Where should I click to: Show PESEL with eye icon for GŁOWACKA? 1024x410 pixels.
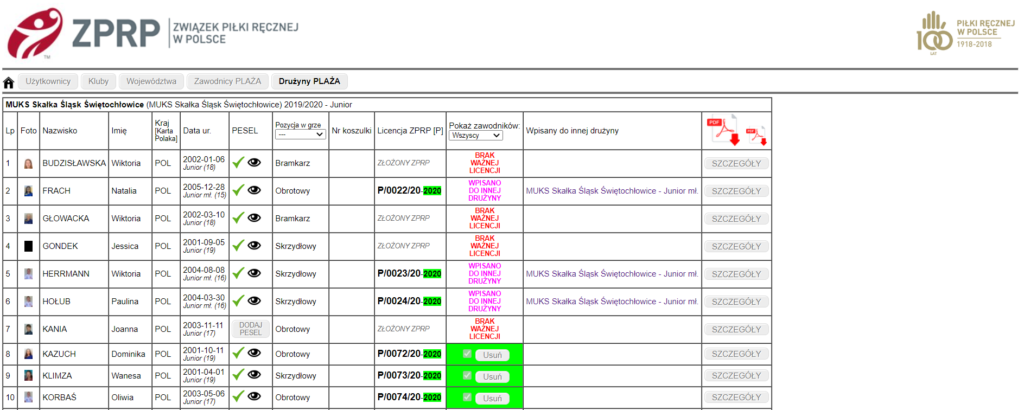[x=255, y=218]
